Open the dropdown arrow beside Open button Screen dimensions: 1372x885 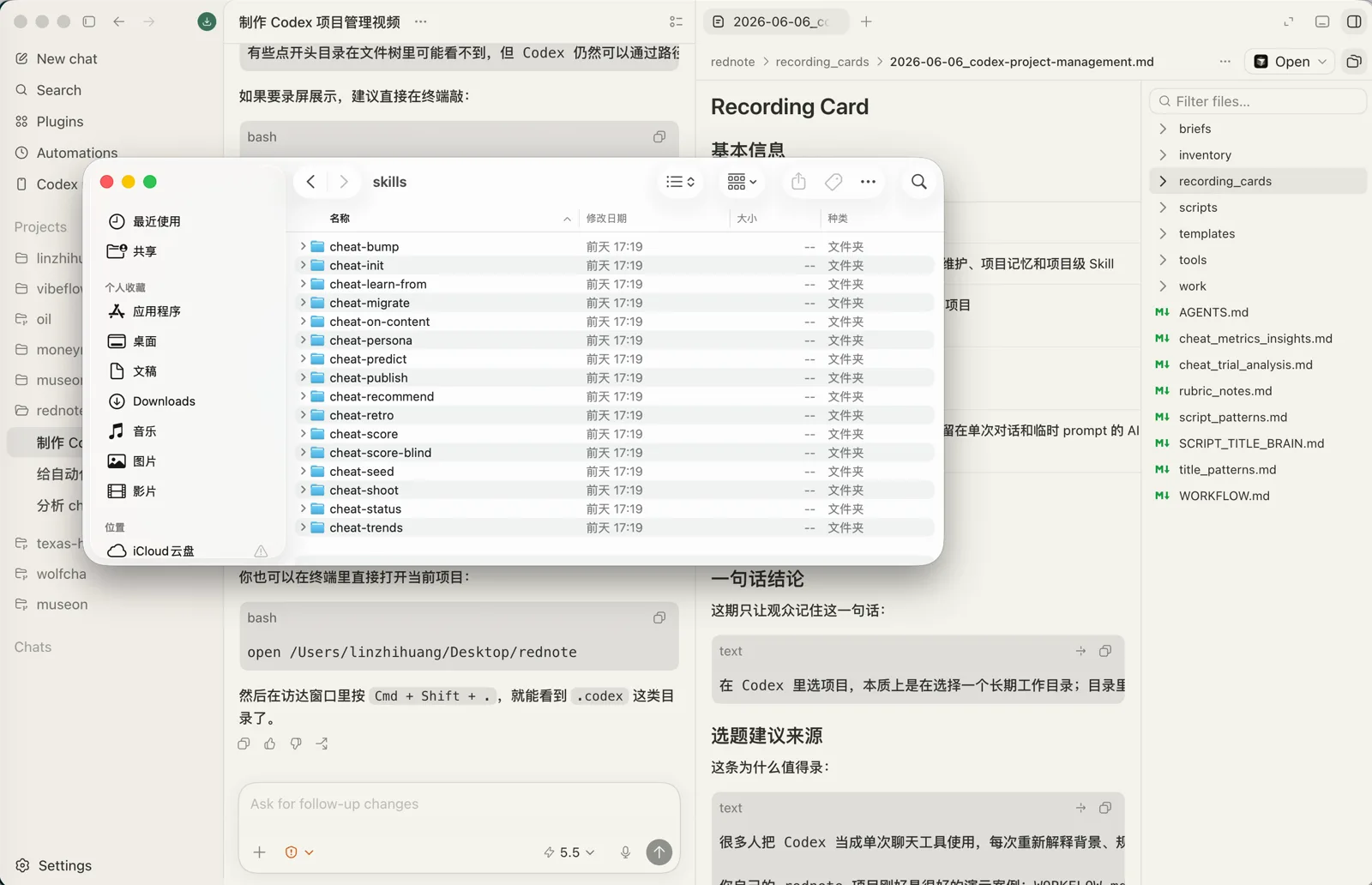[1322, 62]
